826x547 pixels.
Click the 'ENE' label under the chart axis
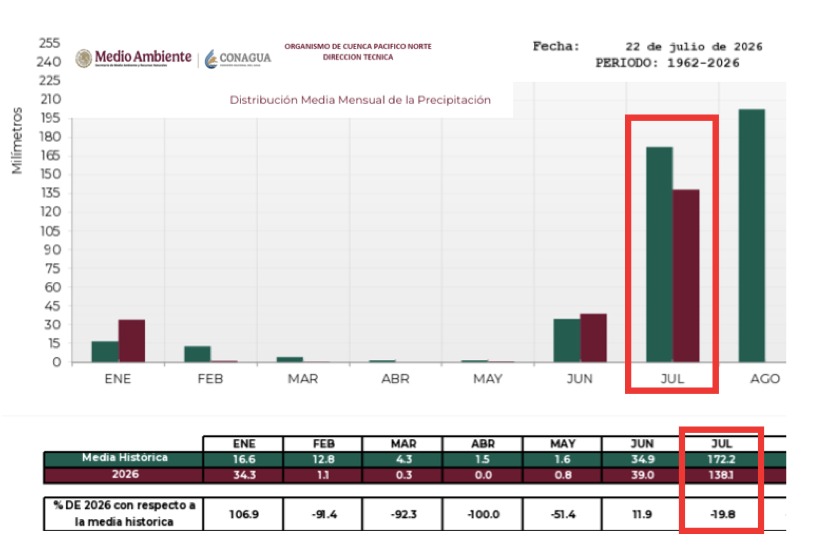click(117, 378)
